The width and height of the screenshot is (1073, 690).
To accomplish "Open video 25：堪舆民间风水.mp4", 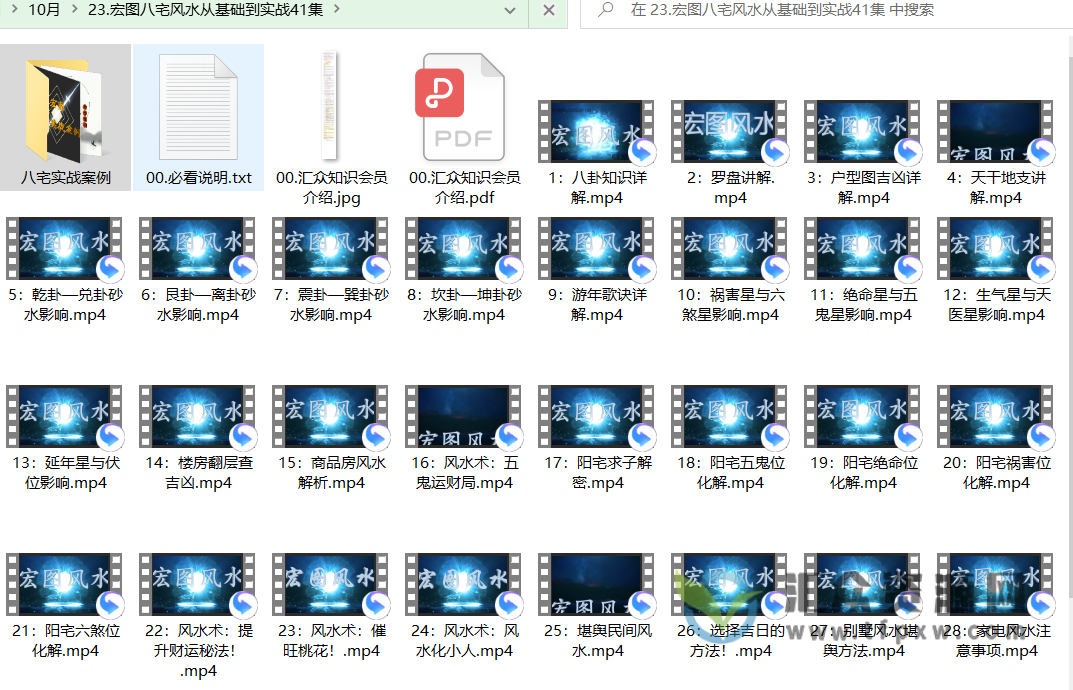I will point(597,585).
